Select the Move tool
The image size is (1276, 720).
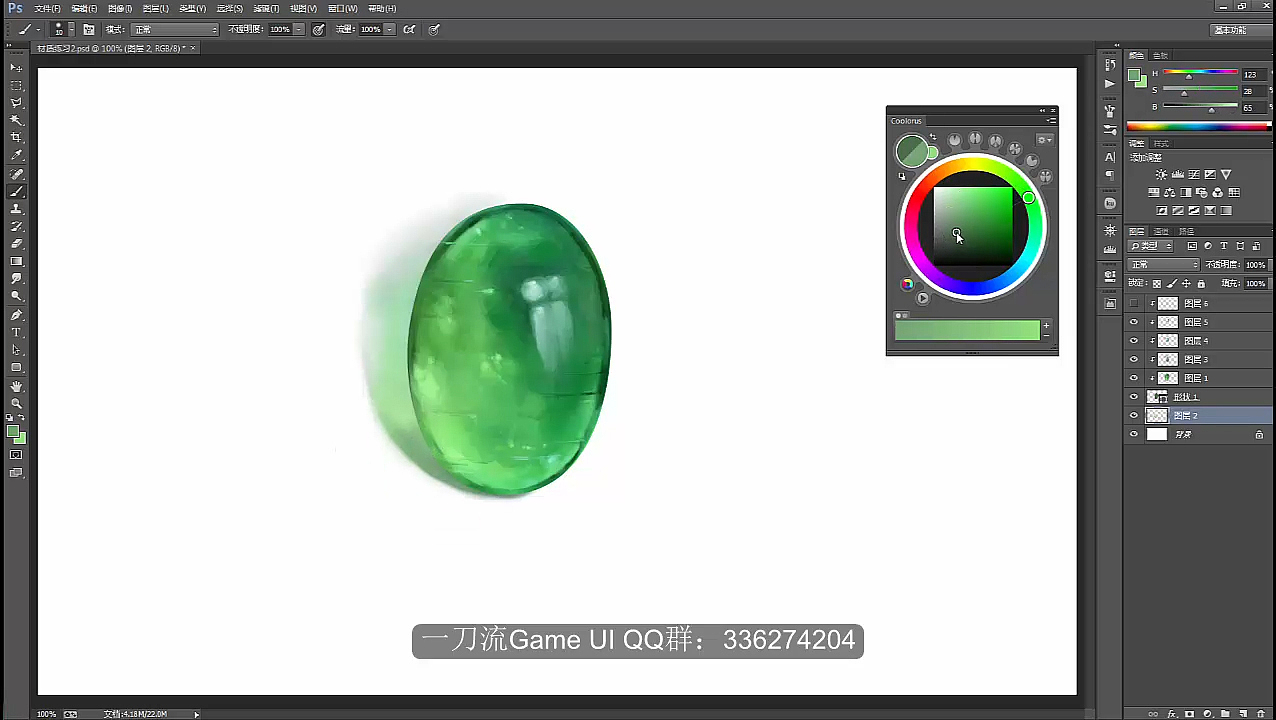pos(16,67)
